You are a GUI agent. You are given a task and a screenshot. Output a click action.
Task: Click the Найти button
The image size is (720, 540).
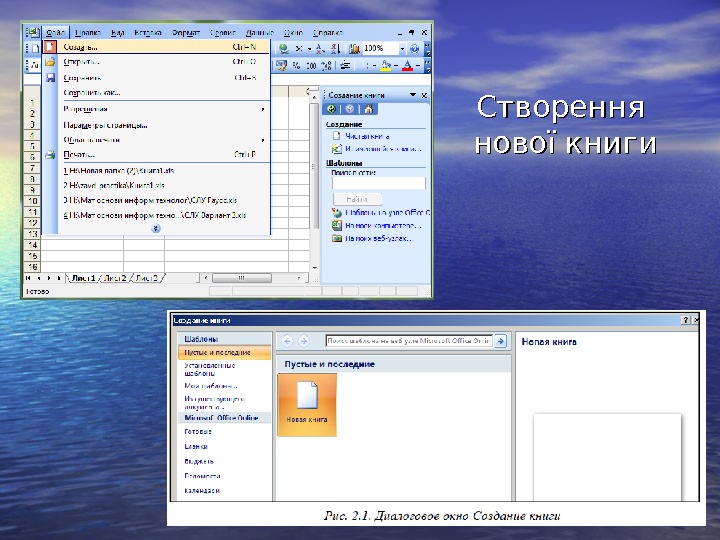[x=357, y=199]
